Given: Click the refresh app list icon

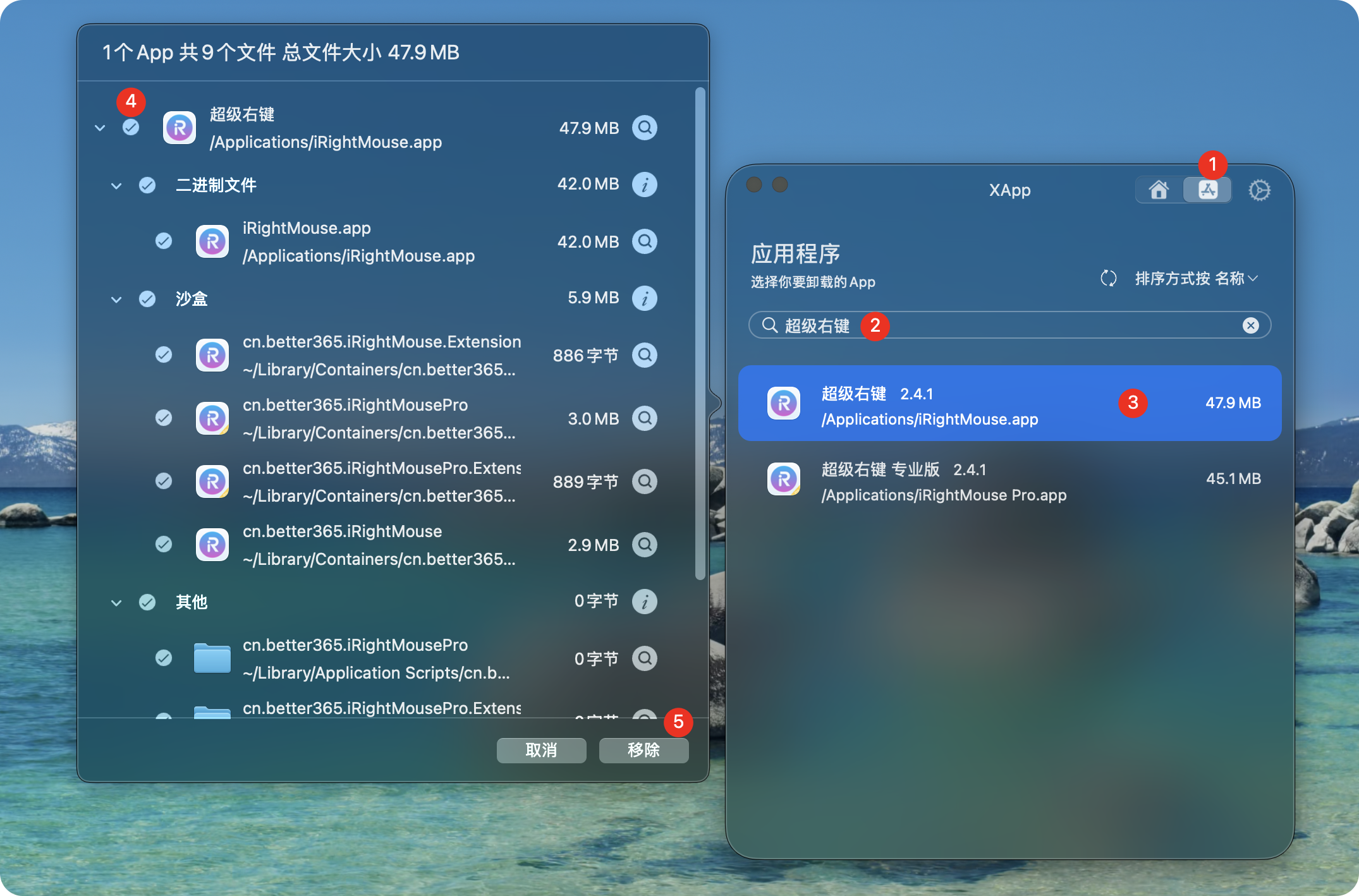Looking at the screenshot, I should (x=1108, y=278).
